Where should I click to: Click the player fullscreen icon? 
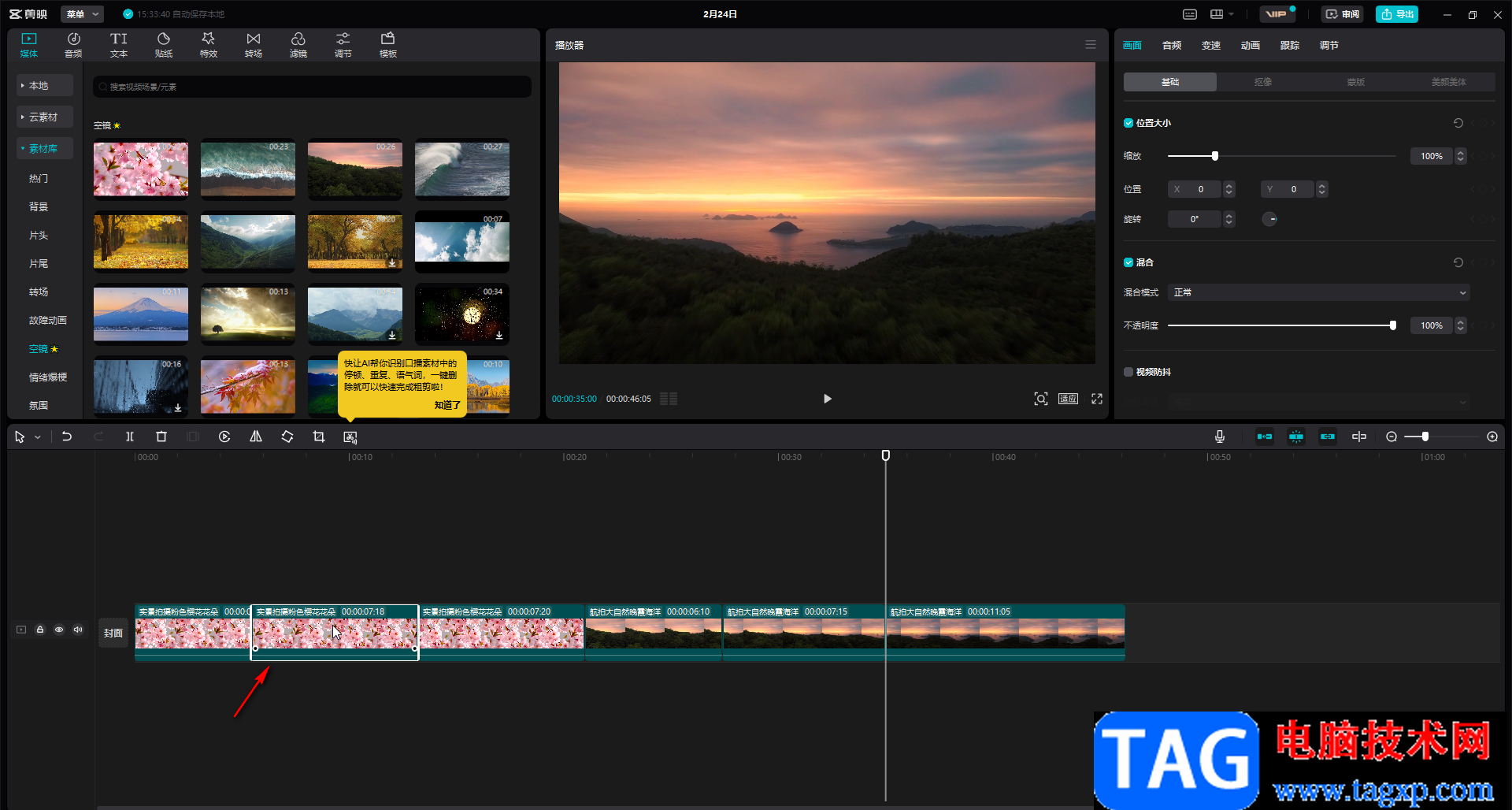point(1097,399)
